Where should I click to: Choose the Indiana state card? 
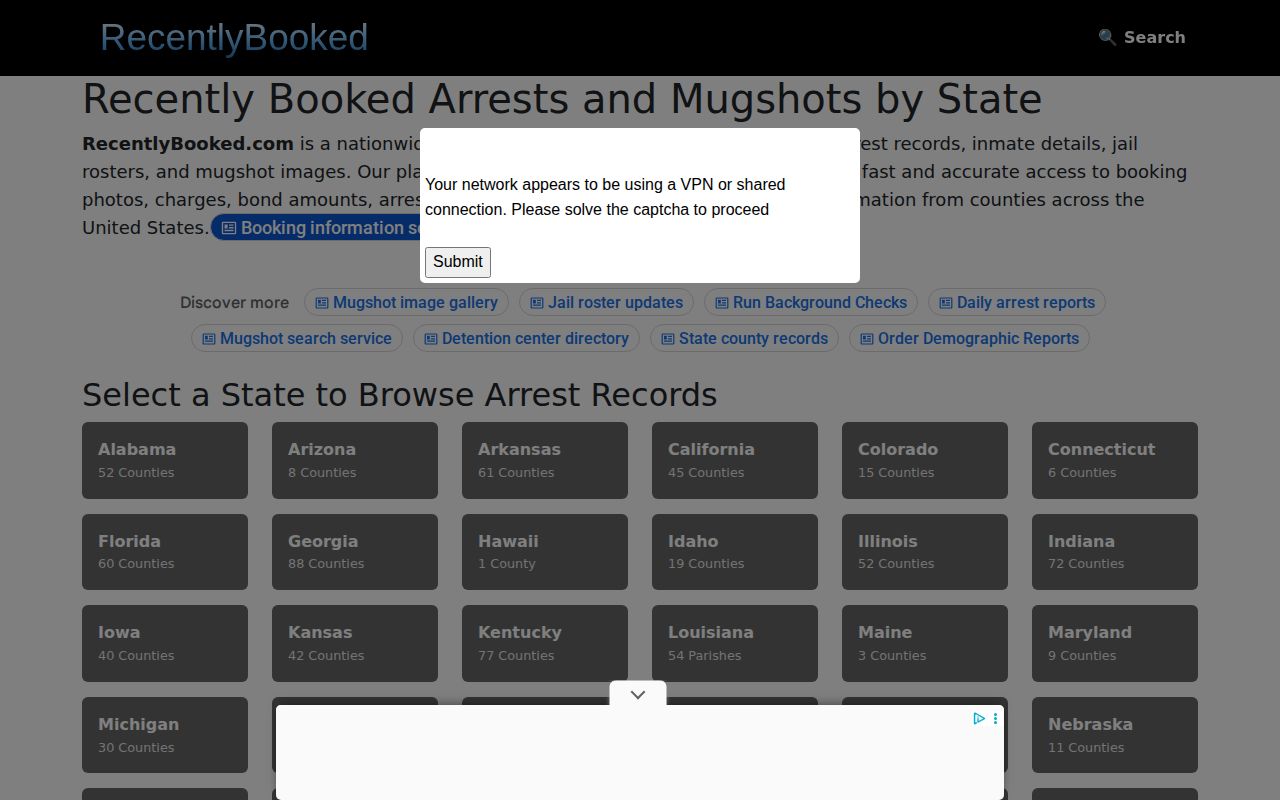[1115, 552]
